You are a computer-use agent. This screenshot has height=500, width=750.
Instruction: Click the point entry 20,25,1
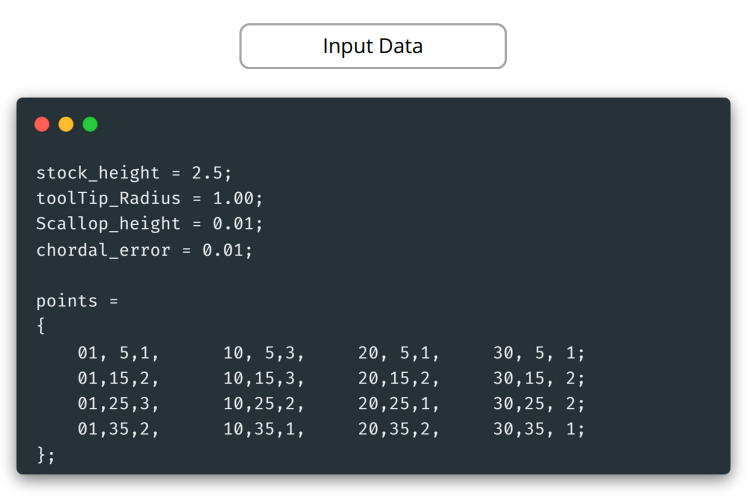398,404
